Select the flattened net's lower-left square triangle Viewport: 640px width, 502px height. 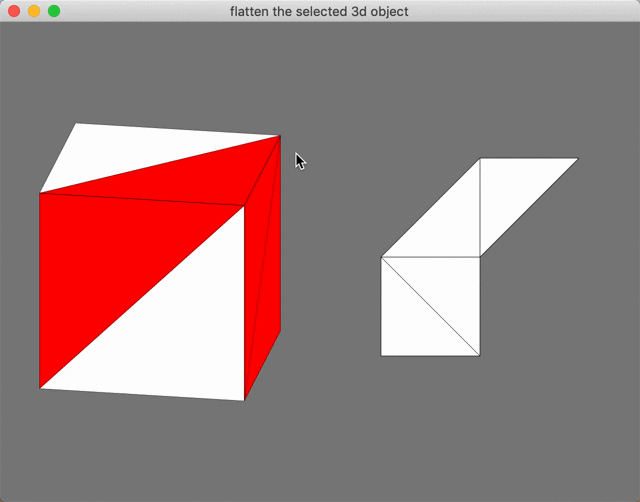click(412, 324)
